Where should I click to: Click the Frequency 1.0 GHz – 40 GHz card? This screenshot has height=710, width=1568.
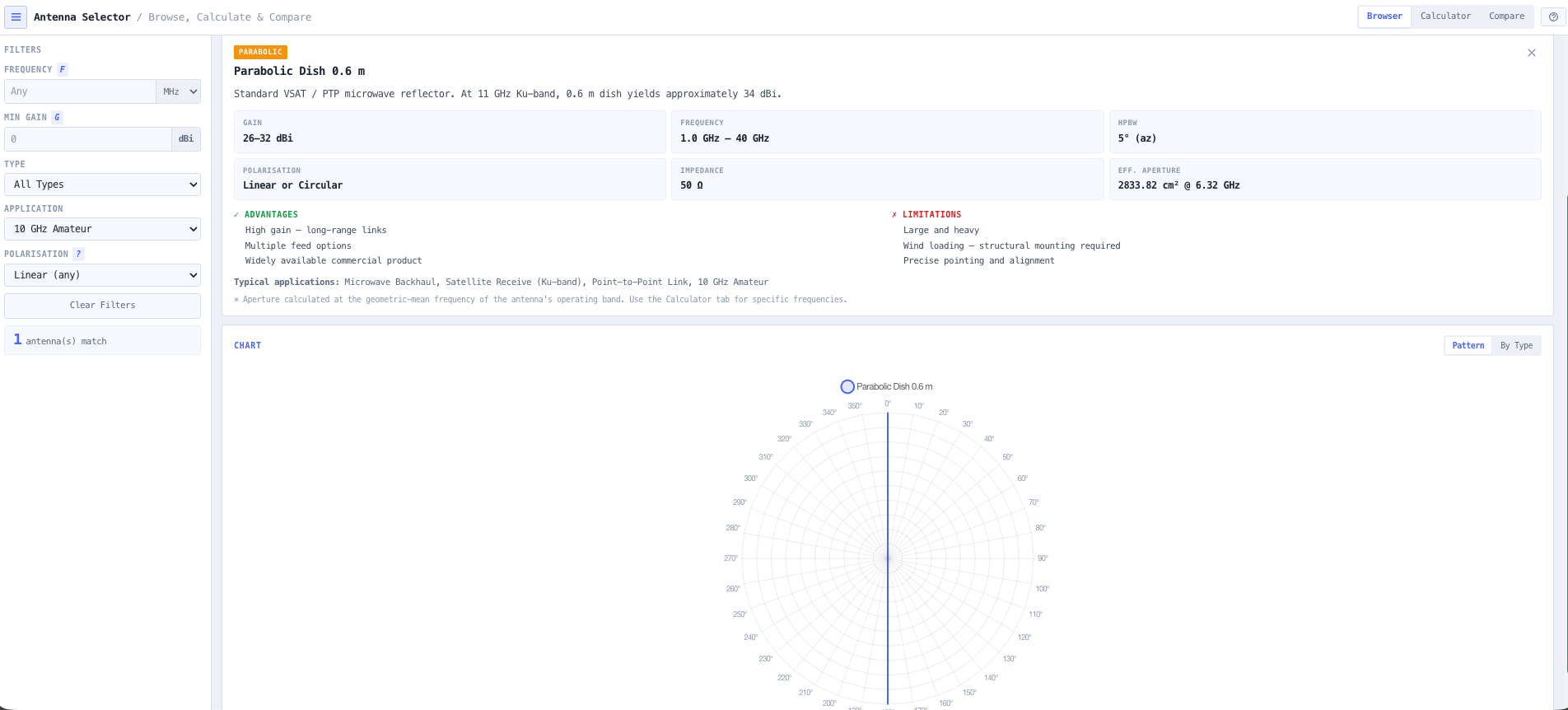887,132
